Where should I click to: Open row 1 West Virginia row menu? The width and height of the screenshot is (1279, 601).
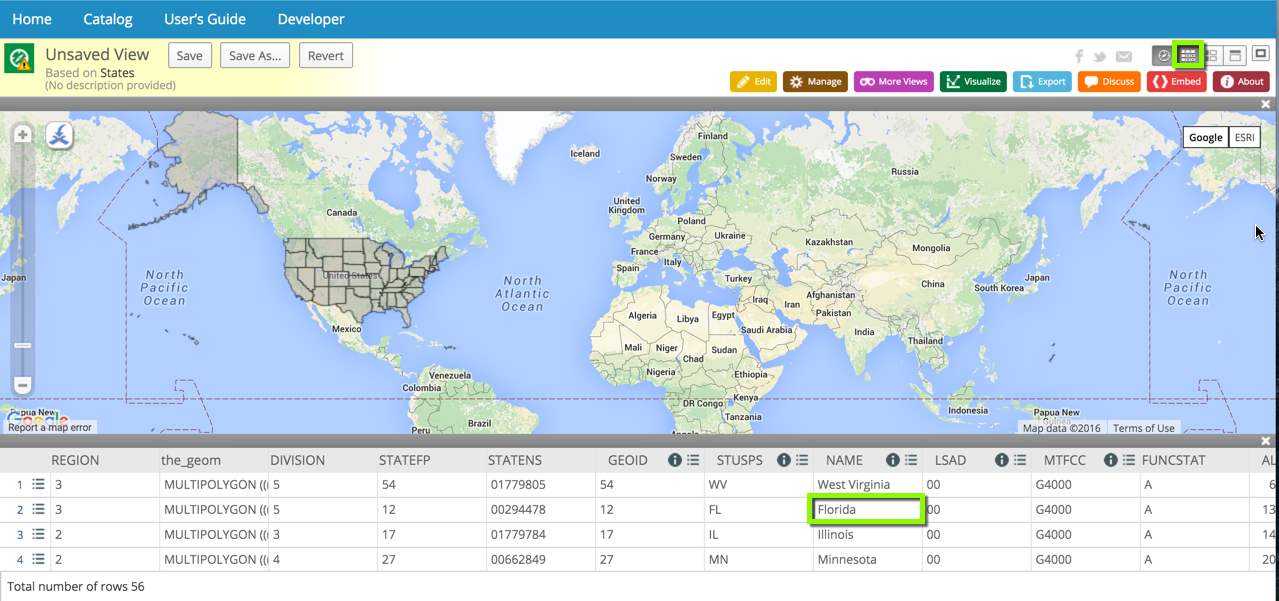[38, 484]
